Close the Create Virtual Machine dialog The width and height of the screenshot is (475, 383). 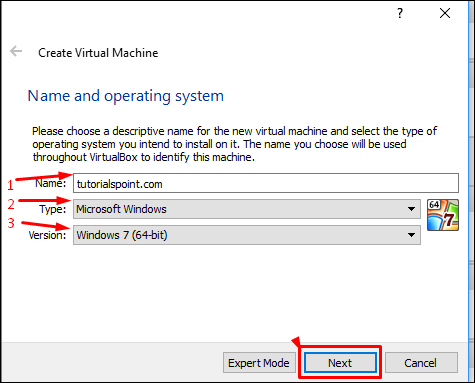tap(445, 13)
